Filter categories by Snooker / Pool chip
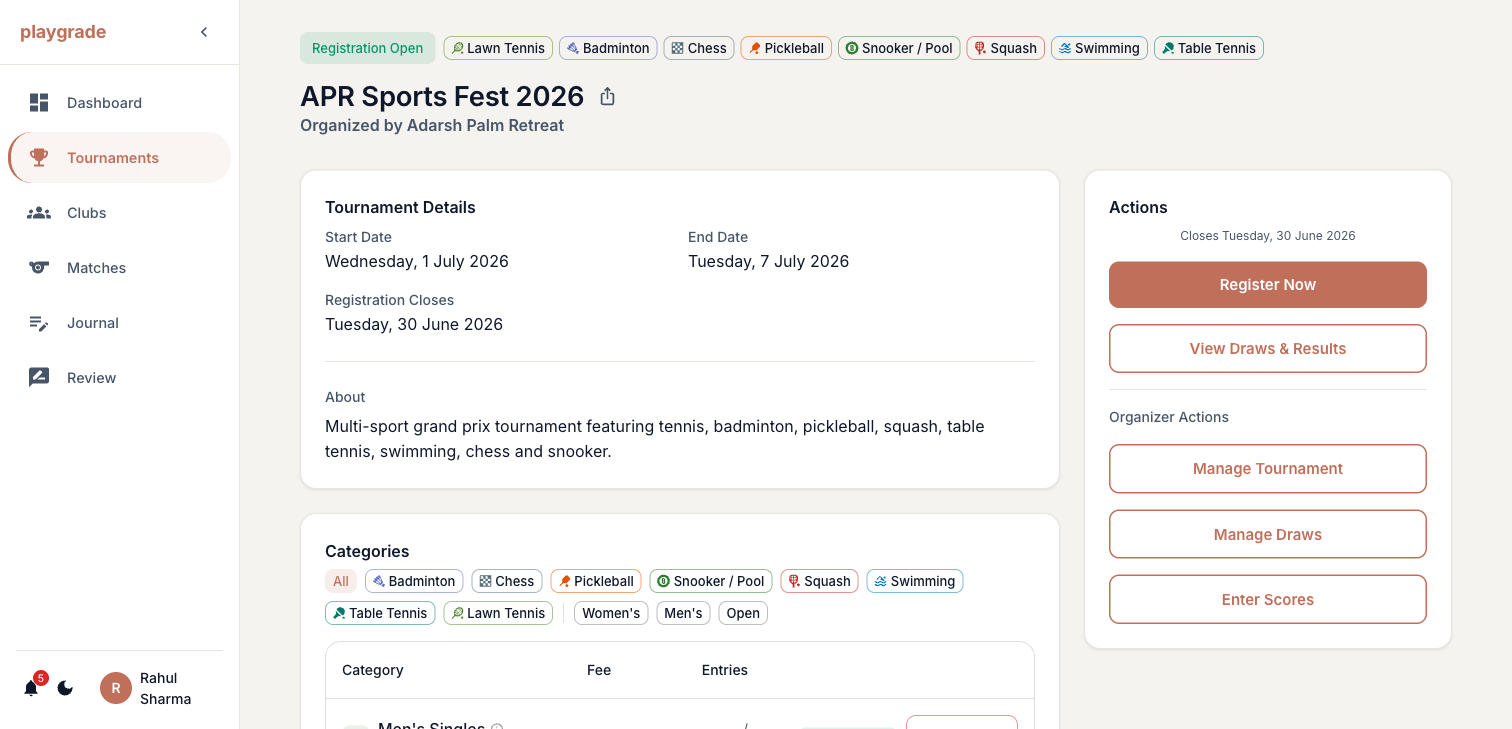This screenshot has height=729, width=1512. pyautogui.click(x=711, y=581)
